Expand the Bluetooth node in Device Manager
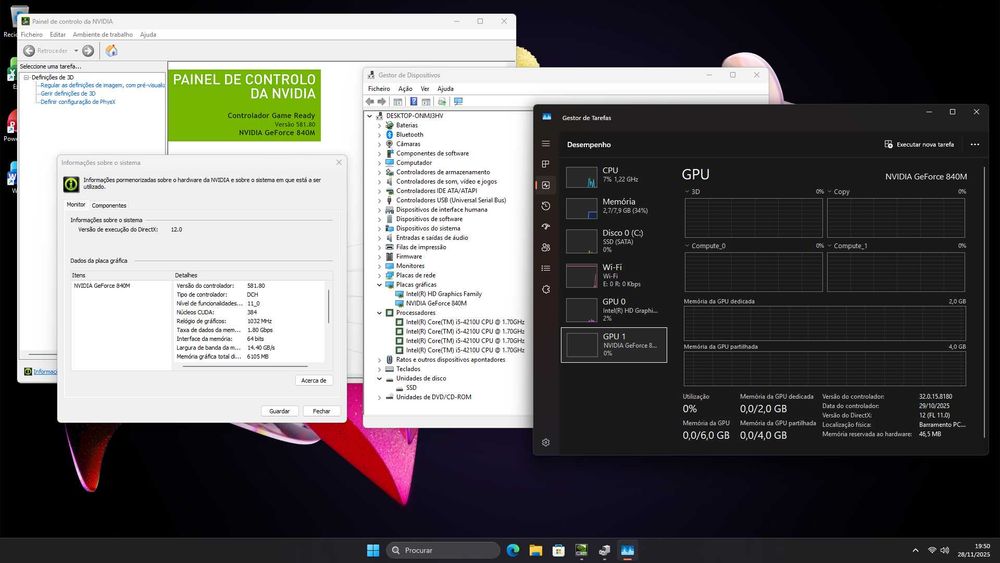The height and width of the screenshot is (563, 1000). coord(379,135)
